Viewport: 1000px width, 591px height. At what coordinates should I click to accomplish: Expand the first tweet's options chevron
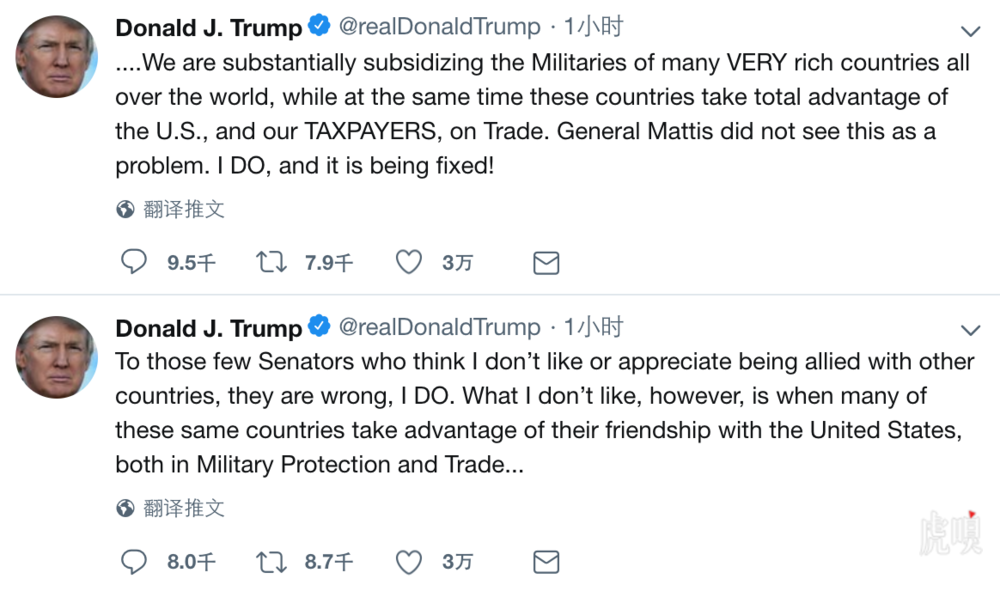[x=970, y=31]
